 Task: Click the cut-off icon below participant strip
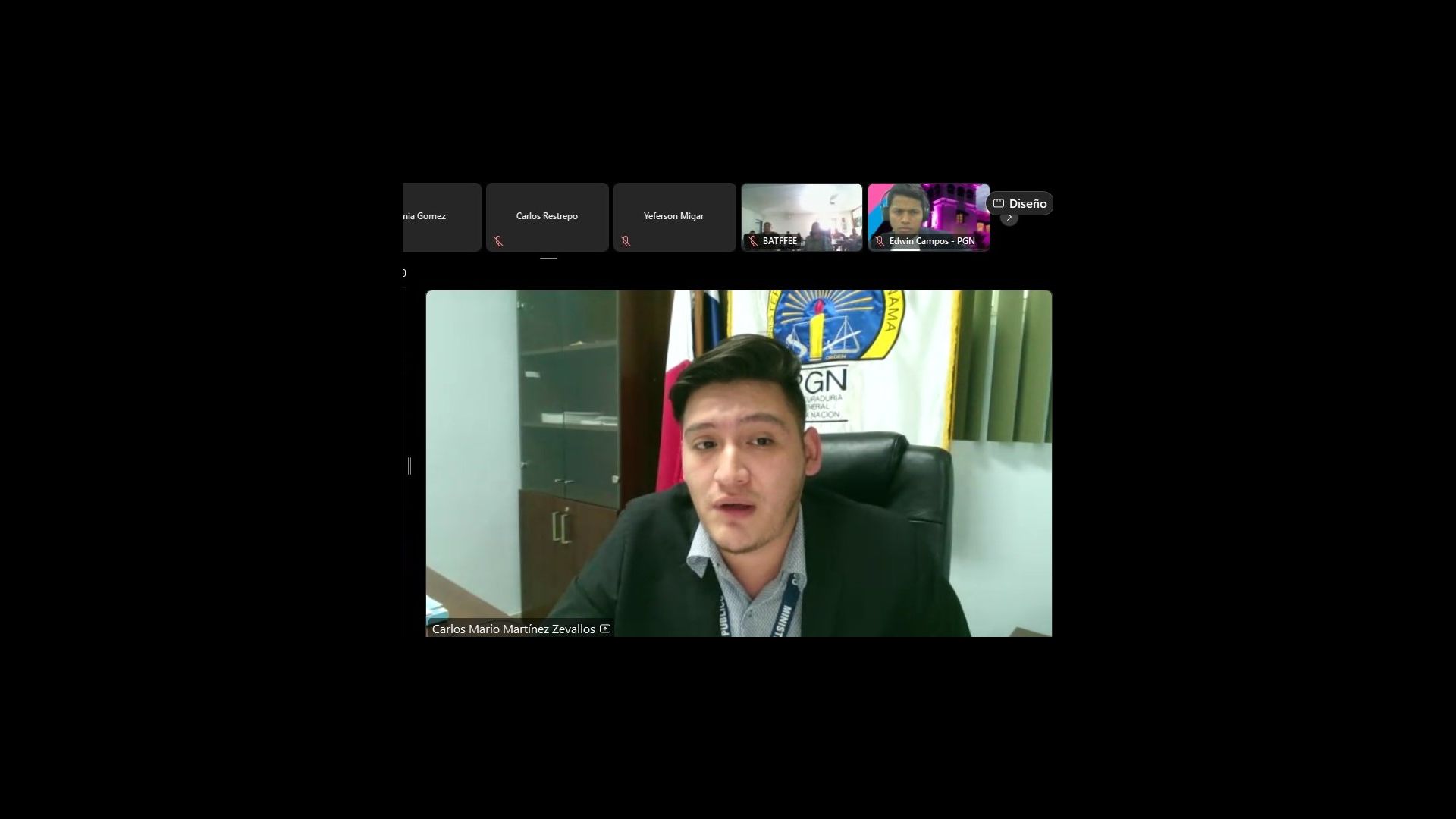[x=404, y=273]
